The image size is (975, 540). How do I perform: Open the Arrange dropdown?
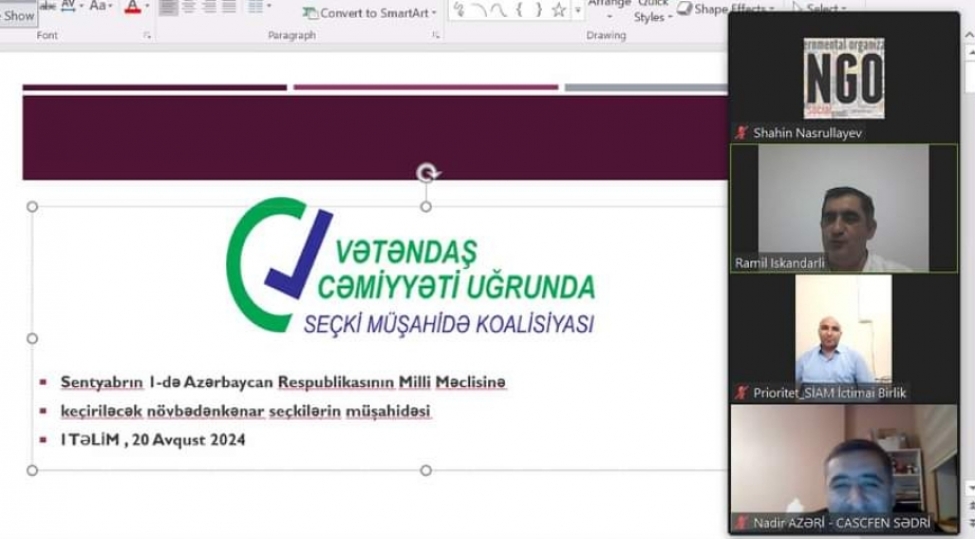pos(609,9)
